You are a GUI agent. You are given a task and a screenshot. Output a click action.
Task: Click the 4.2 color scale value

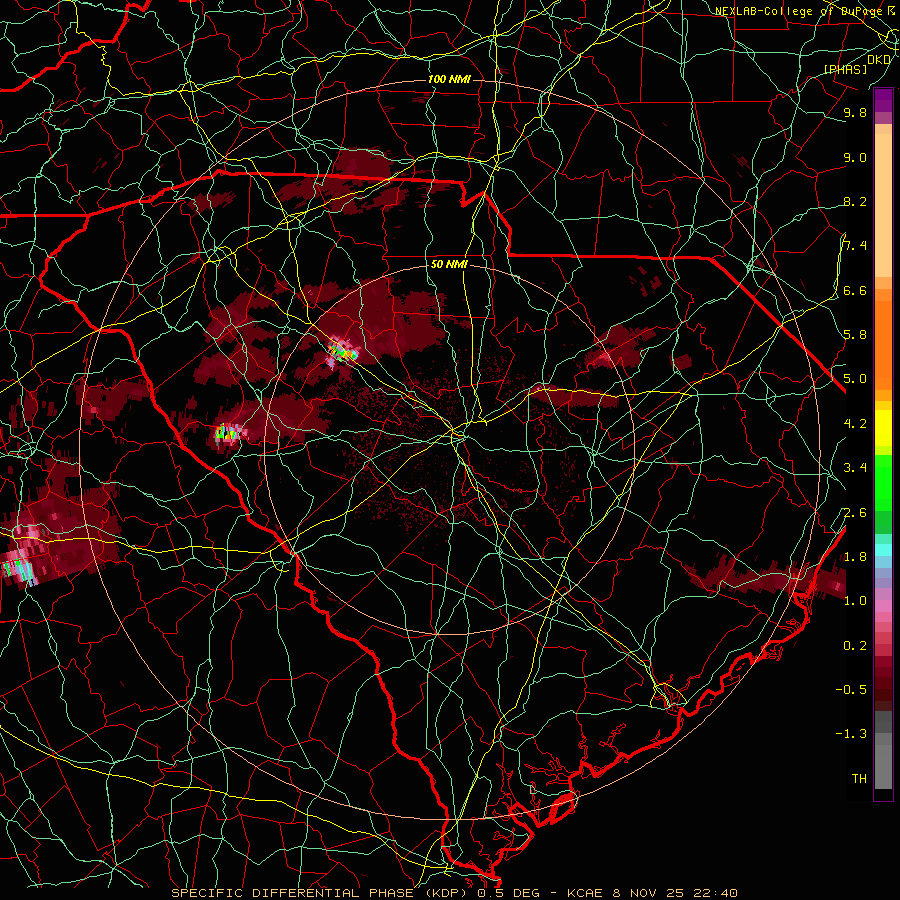855,424
